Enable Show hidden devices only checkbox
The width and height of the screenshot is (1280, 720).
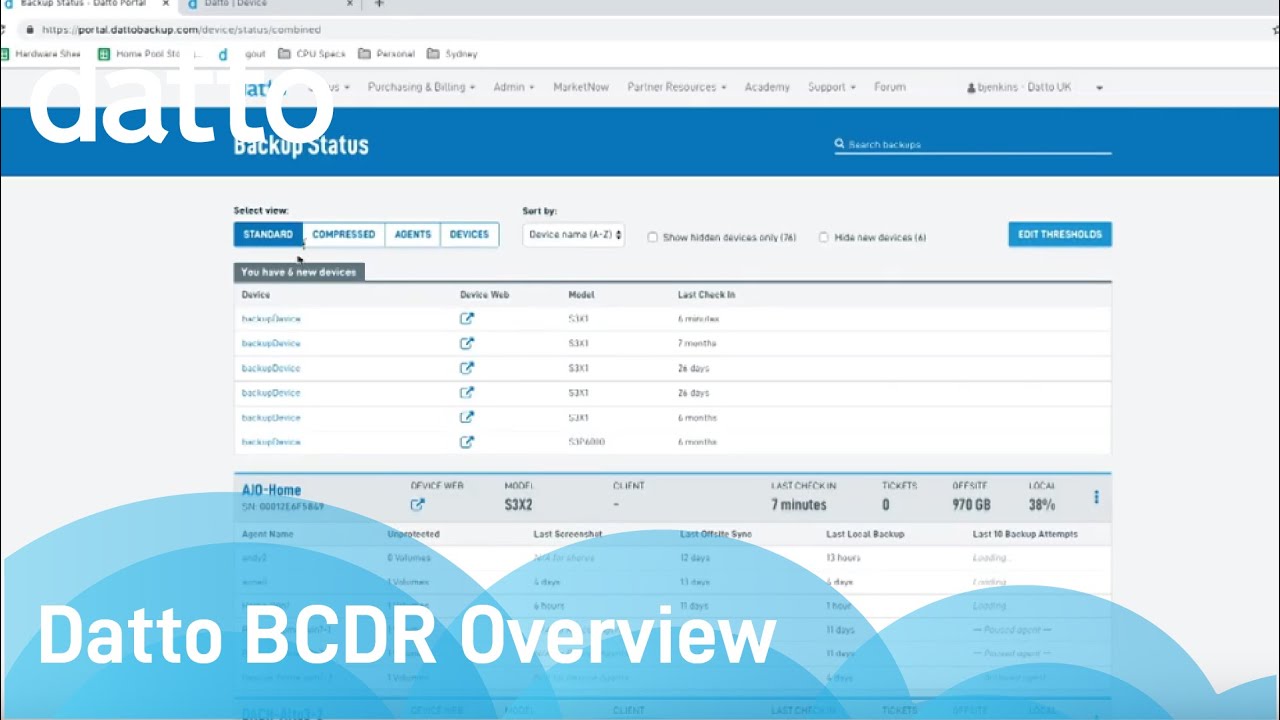point(653,238)
